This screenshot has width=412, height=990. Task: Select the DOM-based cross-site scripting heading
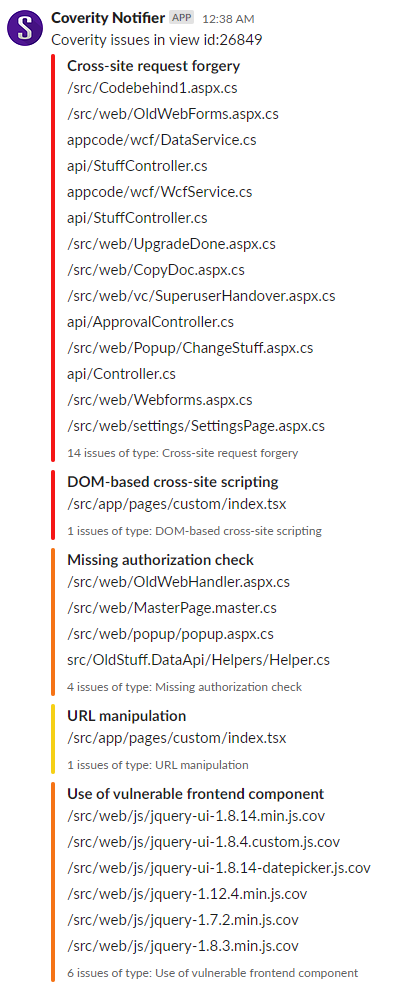(172, 482)
